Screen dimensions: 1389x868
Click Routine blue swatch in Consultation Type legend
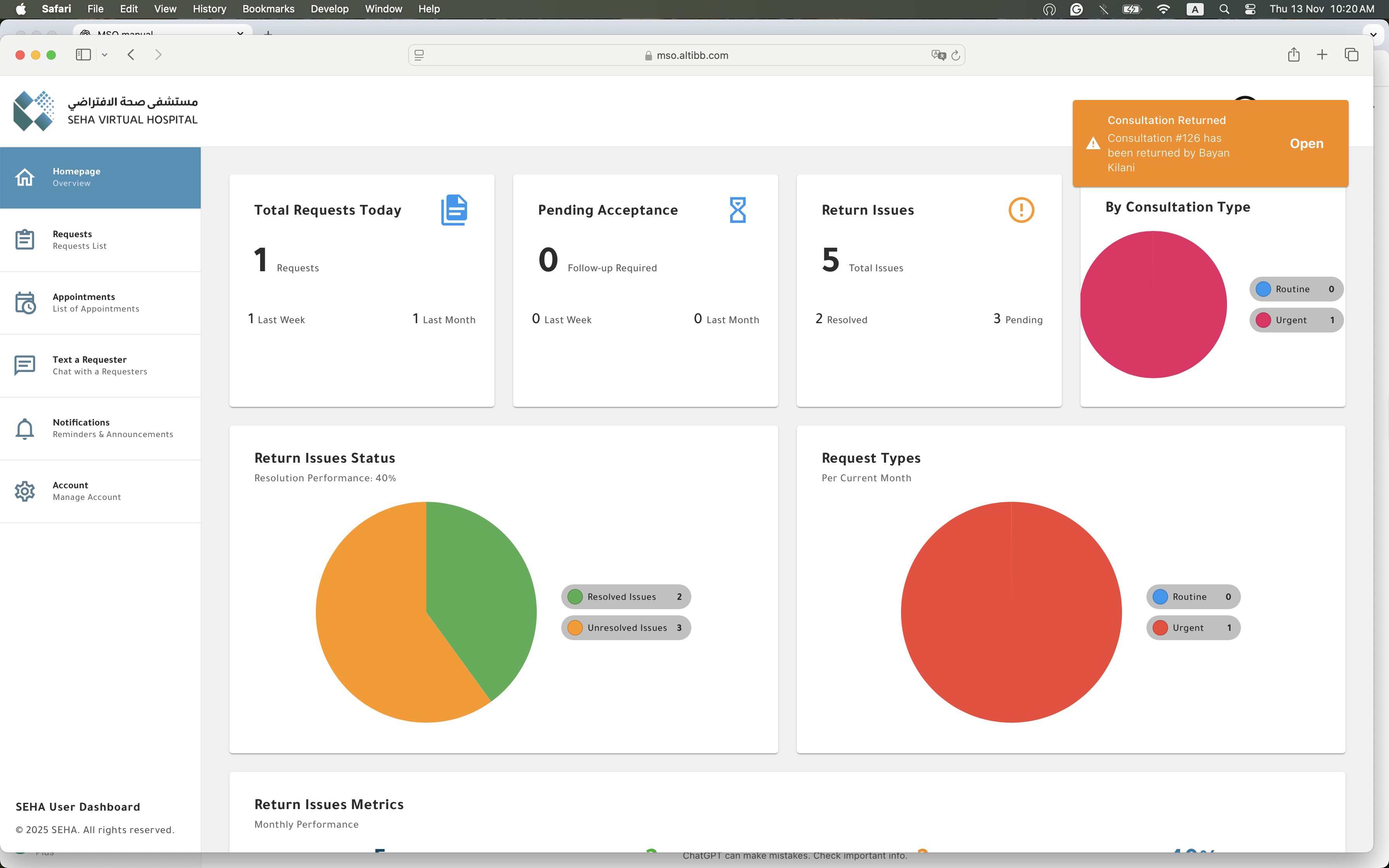click(x=1263, y=289)
